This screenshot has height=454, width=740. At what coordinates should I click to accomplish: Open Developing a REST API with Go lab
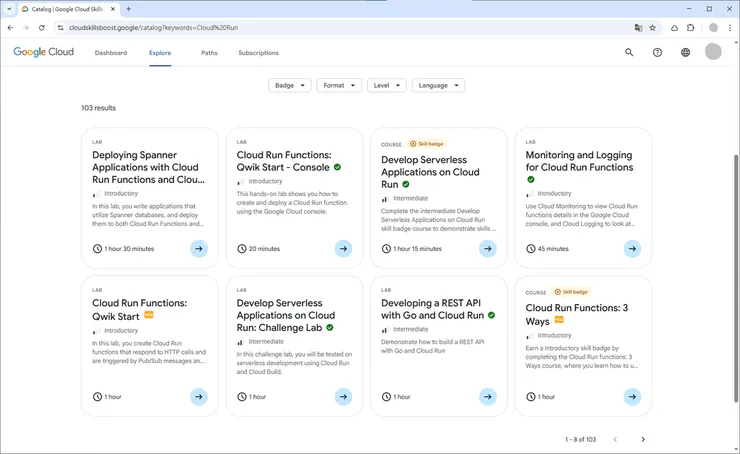432,309
